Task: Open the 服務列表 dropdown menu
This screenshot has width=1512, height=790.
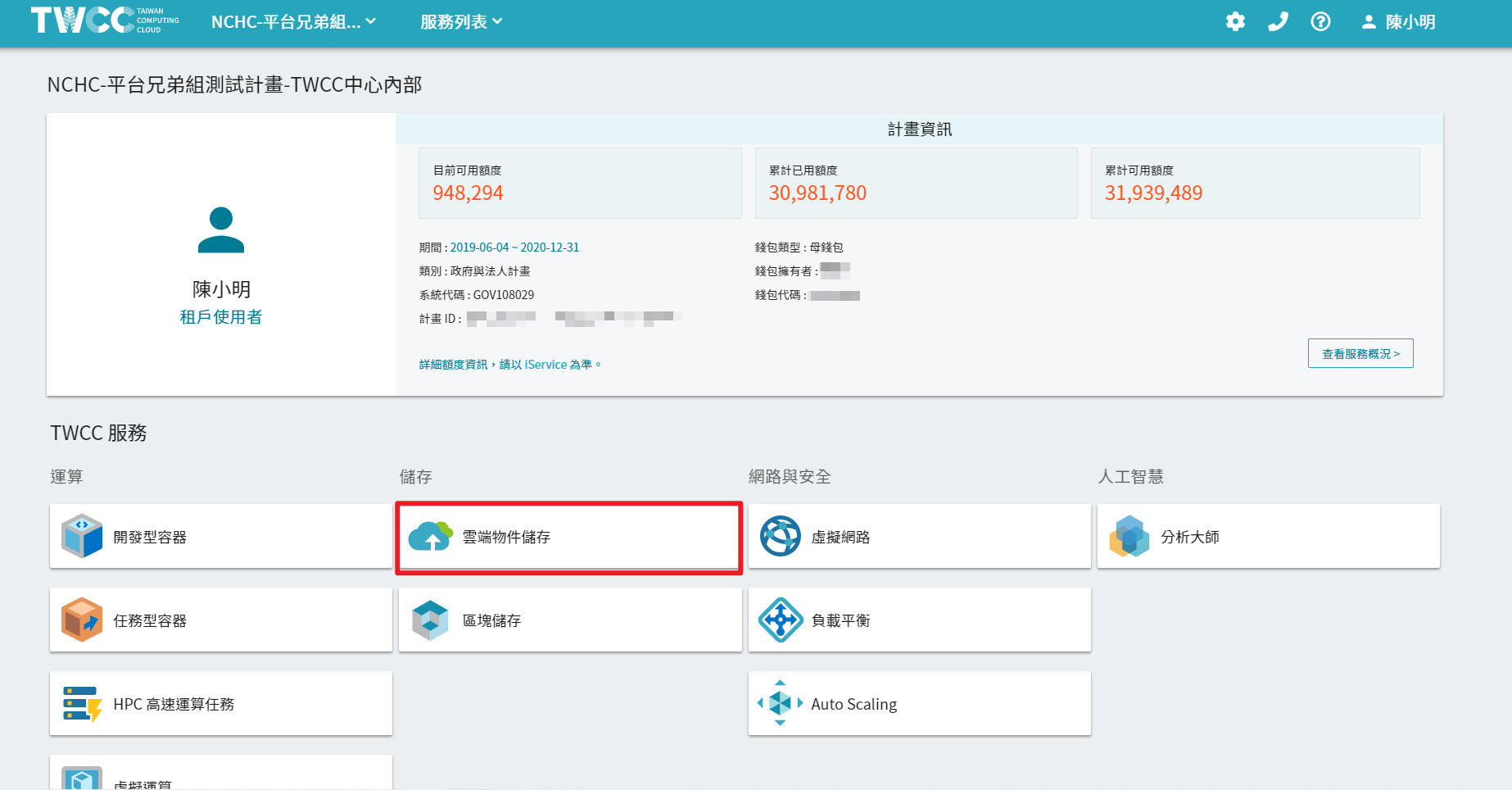Action: [x=461, y=22]
